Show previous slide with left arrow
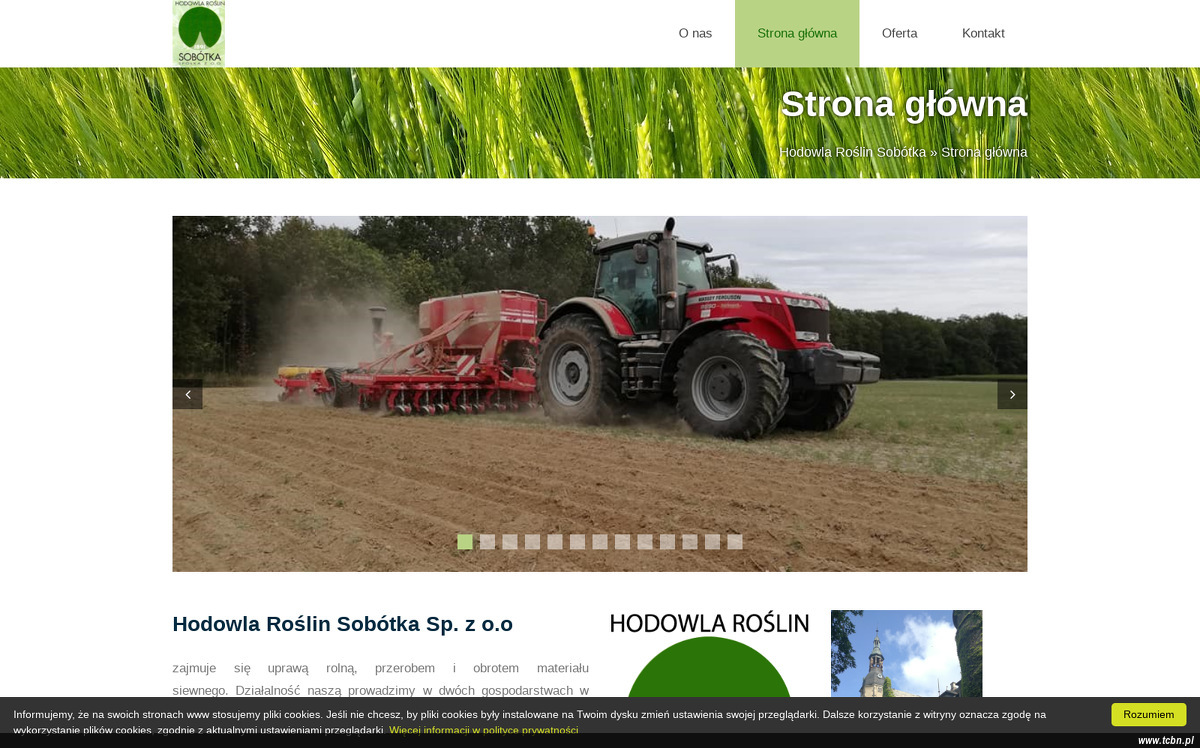Screen dimensions: 1200x748 tap(187, 394)
